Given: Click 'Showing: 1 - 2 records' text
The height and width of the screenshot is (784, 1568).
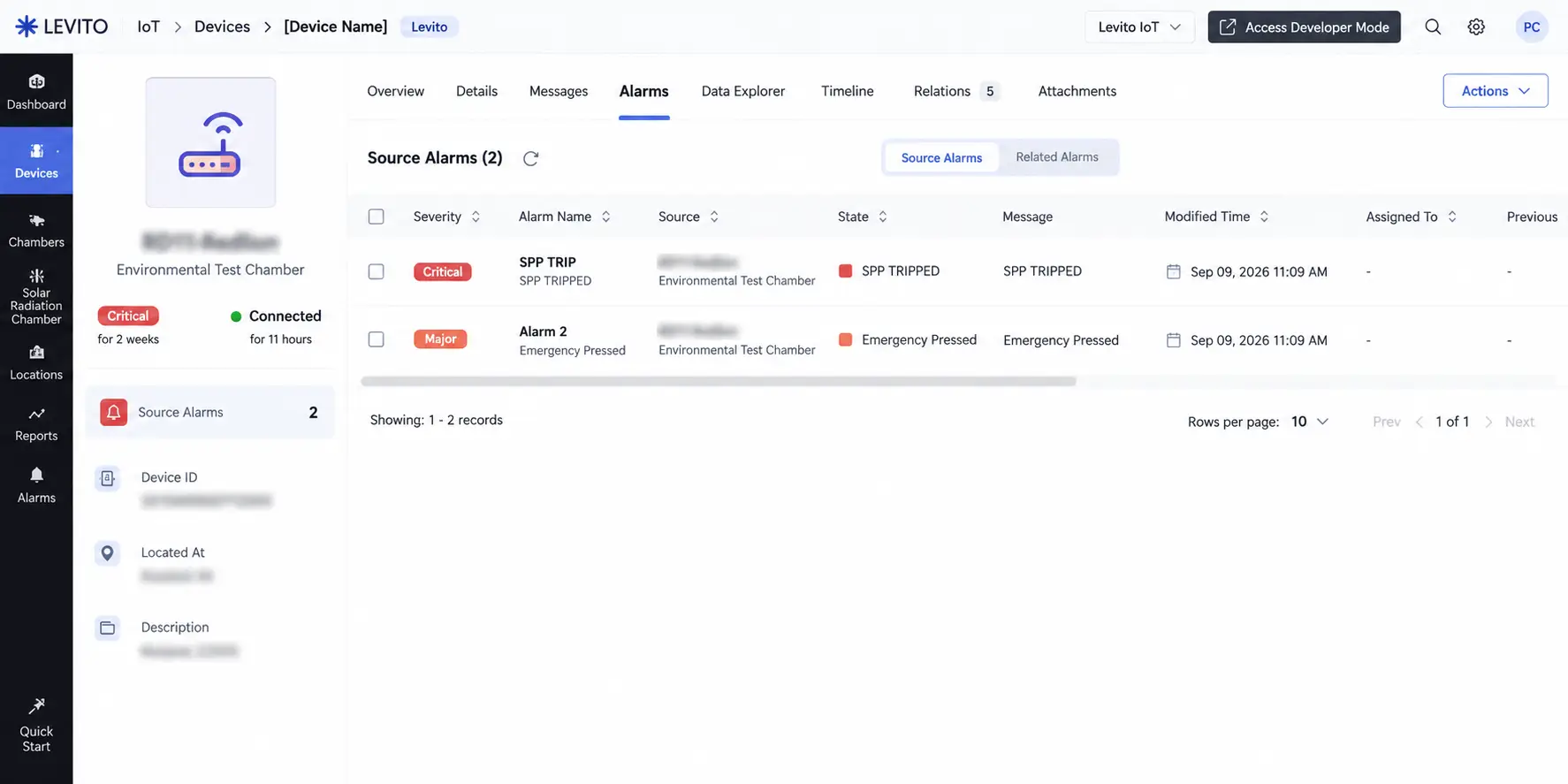Looking at the screenshot, I should tap(436, 420).
